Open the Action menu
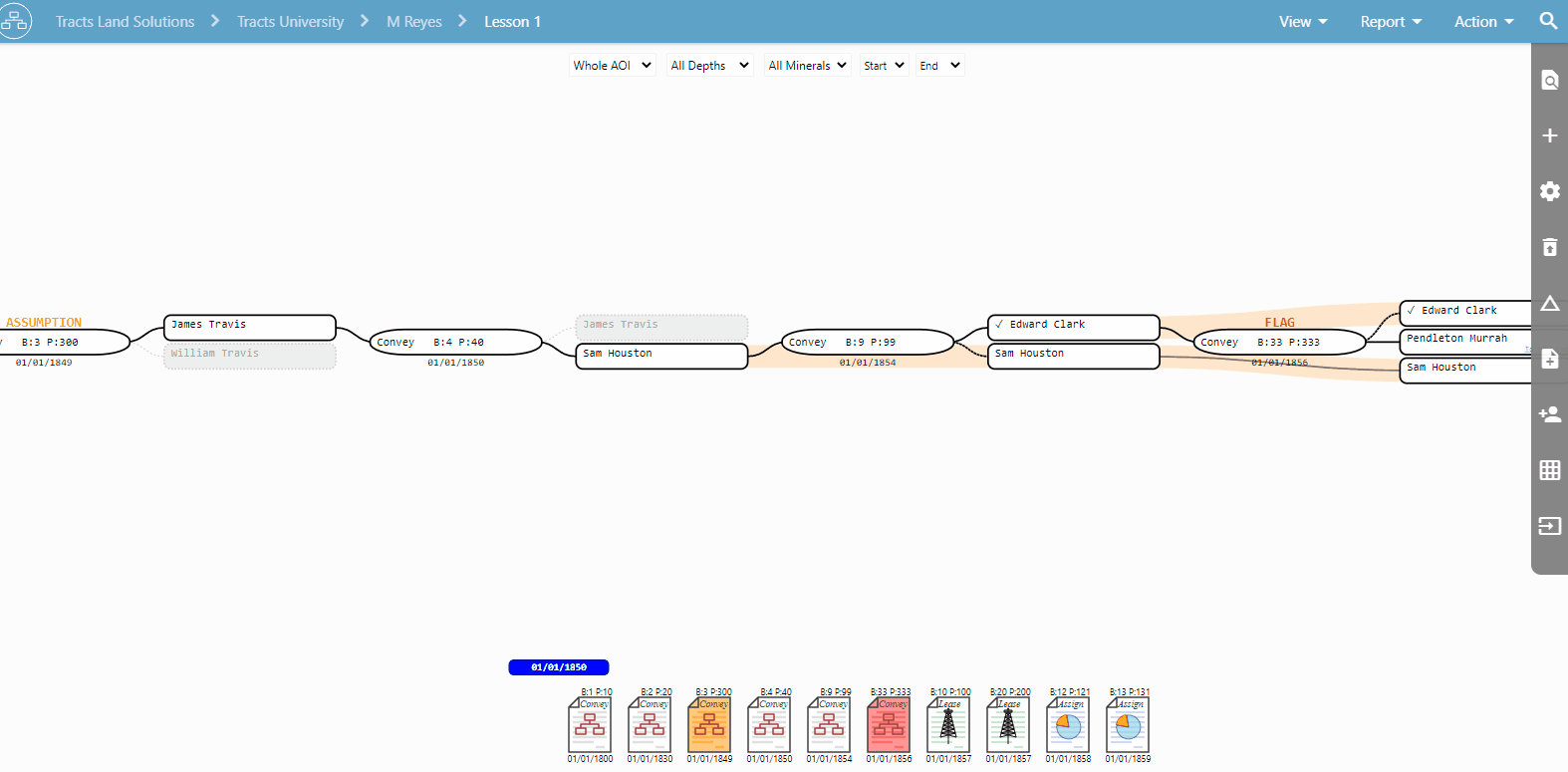The height and width of the screenshot is (772, 1568). 1482,22
